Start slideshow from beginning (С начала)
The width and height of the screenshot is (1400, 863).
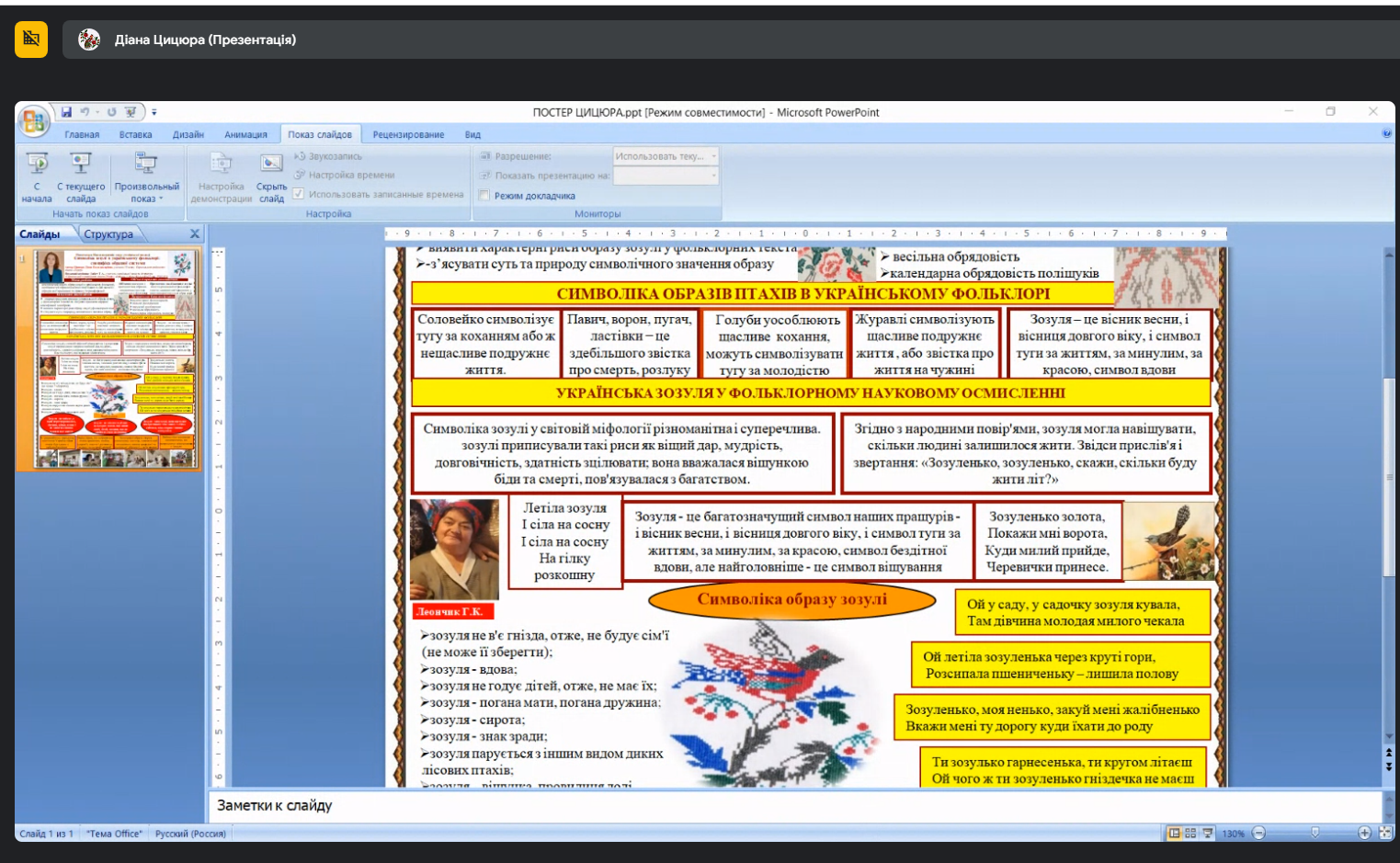tap(37, 176)
